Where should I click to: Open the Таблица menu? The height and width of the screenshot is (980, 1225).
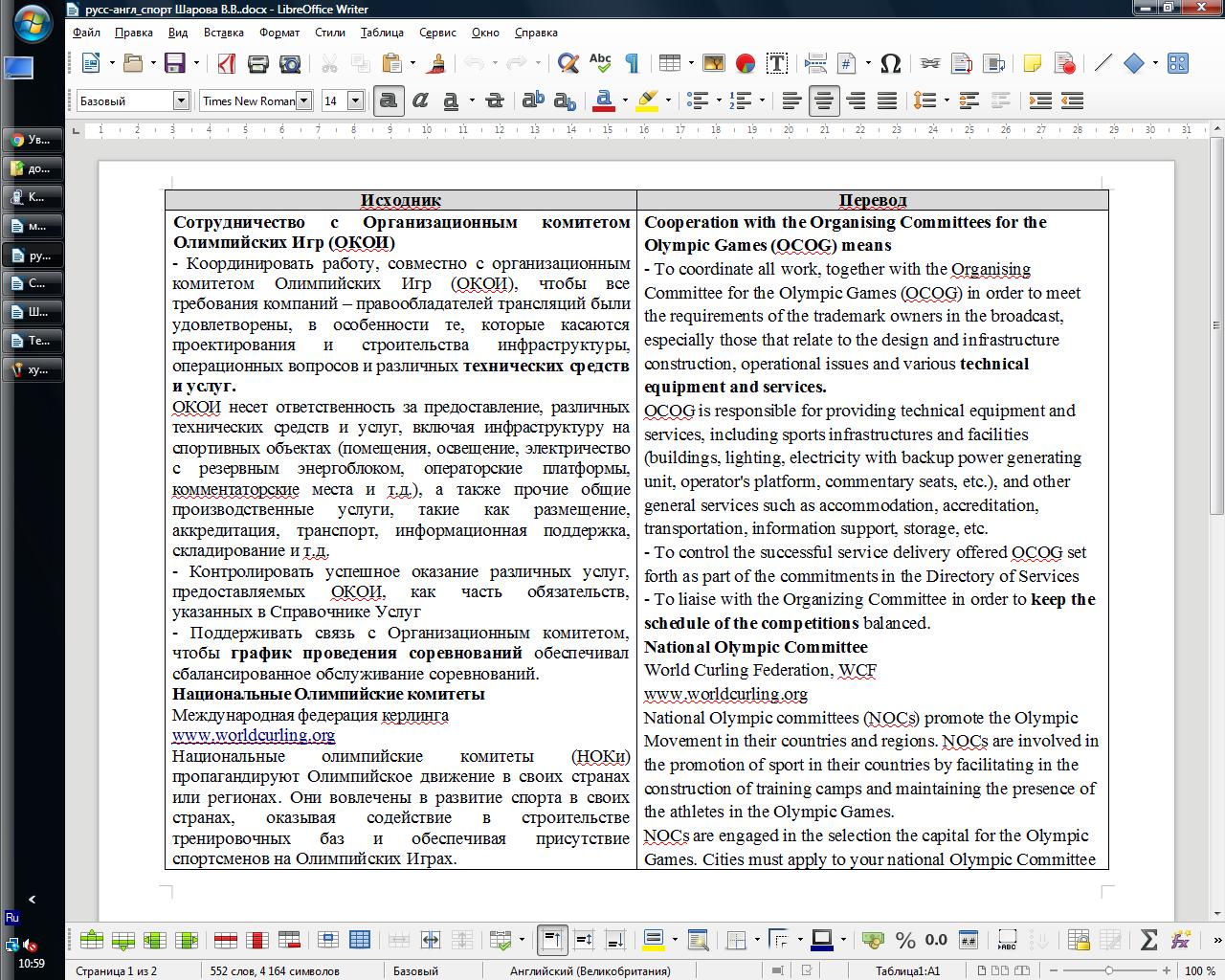point(382,32)
